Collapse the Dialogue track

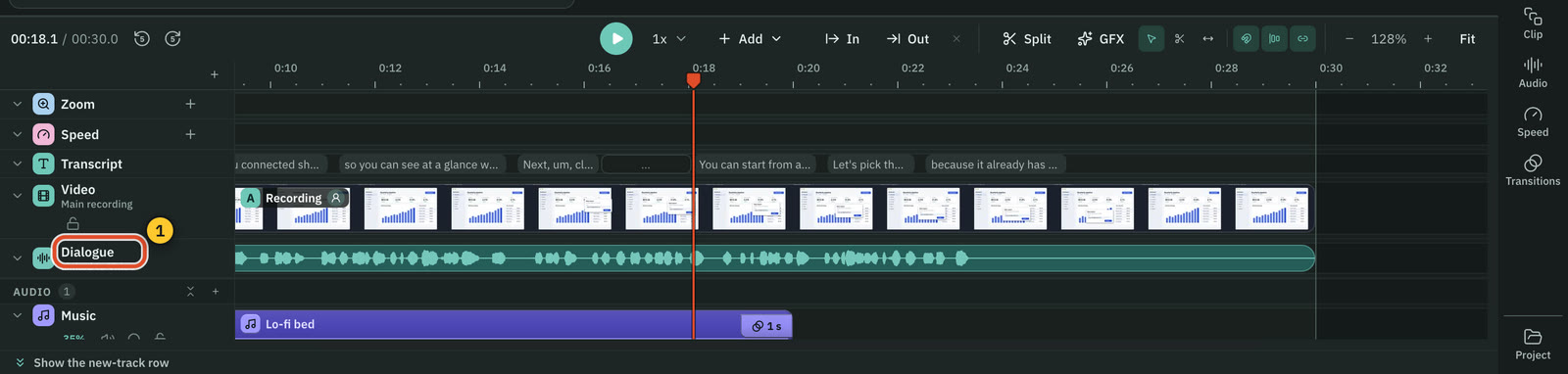[x=17, y=258]
